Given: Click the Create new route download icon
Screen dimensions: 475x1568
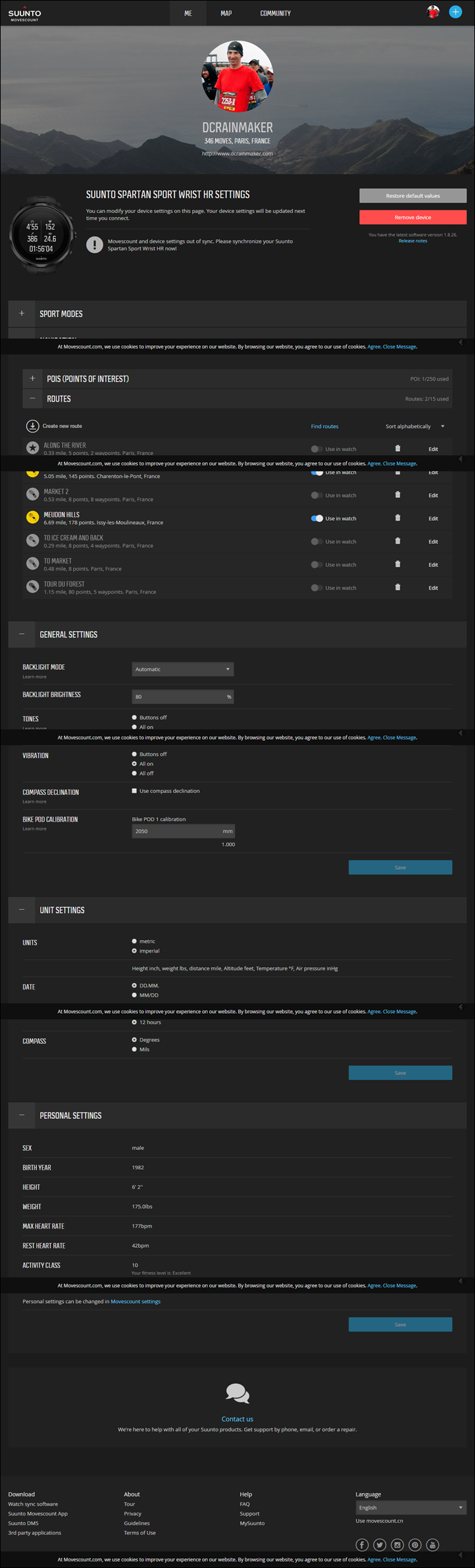Looking at the screenshot, I should 32,426.
